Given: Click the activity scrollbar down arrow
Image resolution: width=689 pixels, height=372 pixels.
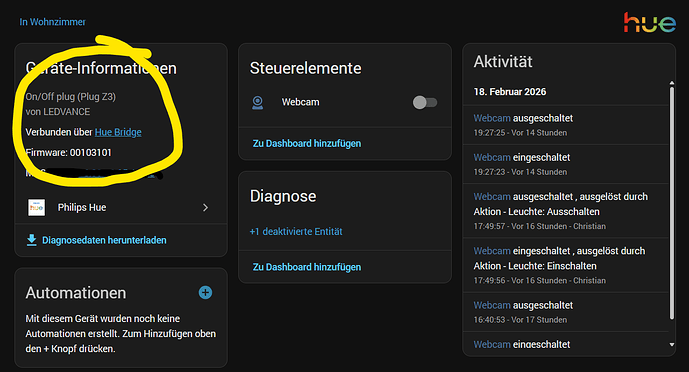Looking at the screenshot, I should click(671, 345).
